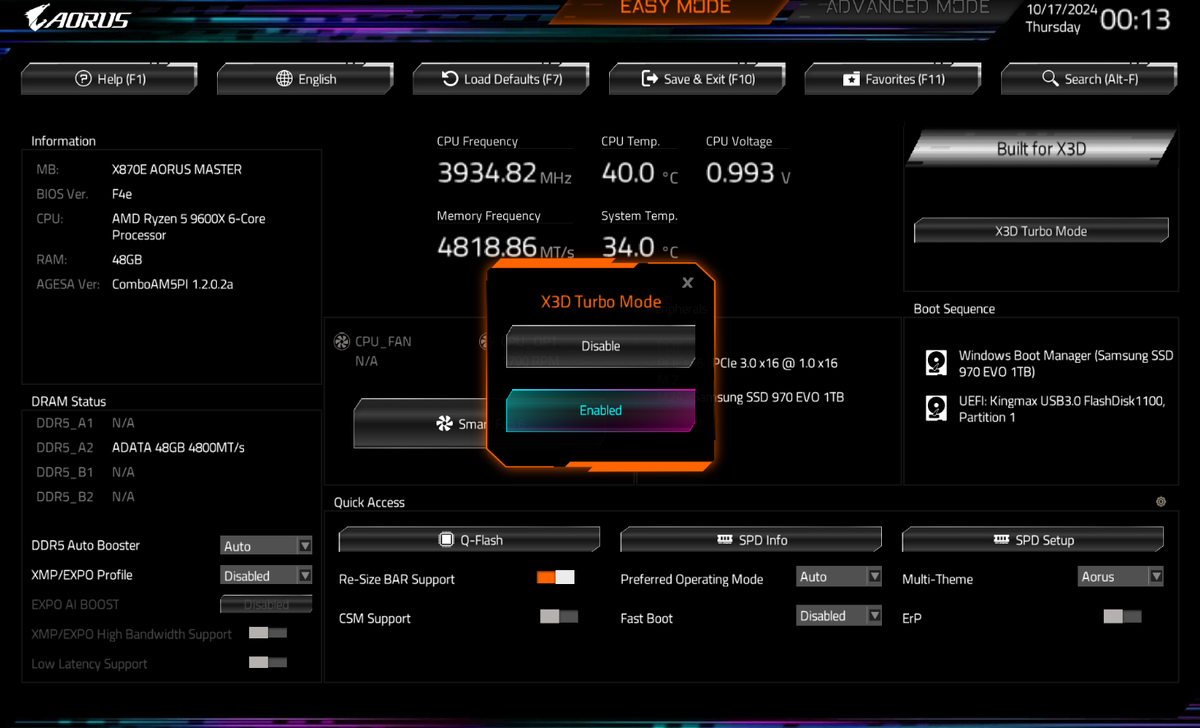Click X870E AORUS MASTER motherboard name
Viewport: 1200px width, 728px height.
click(177, 170)
